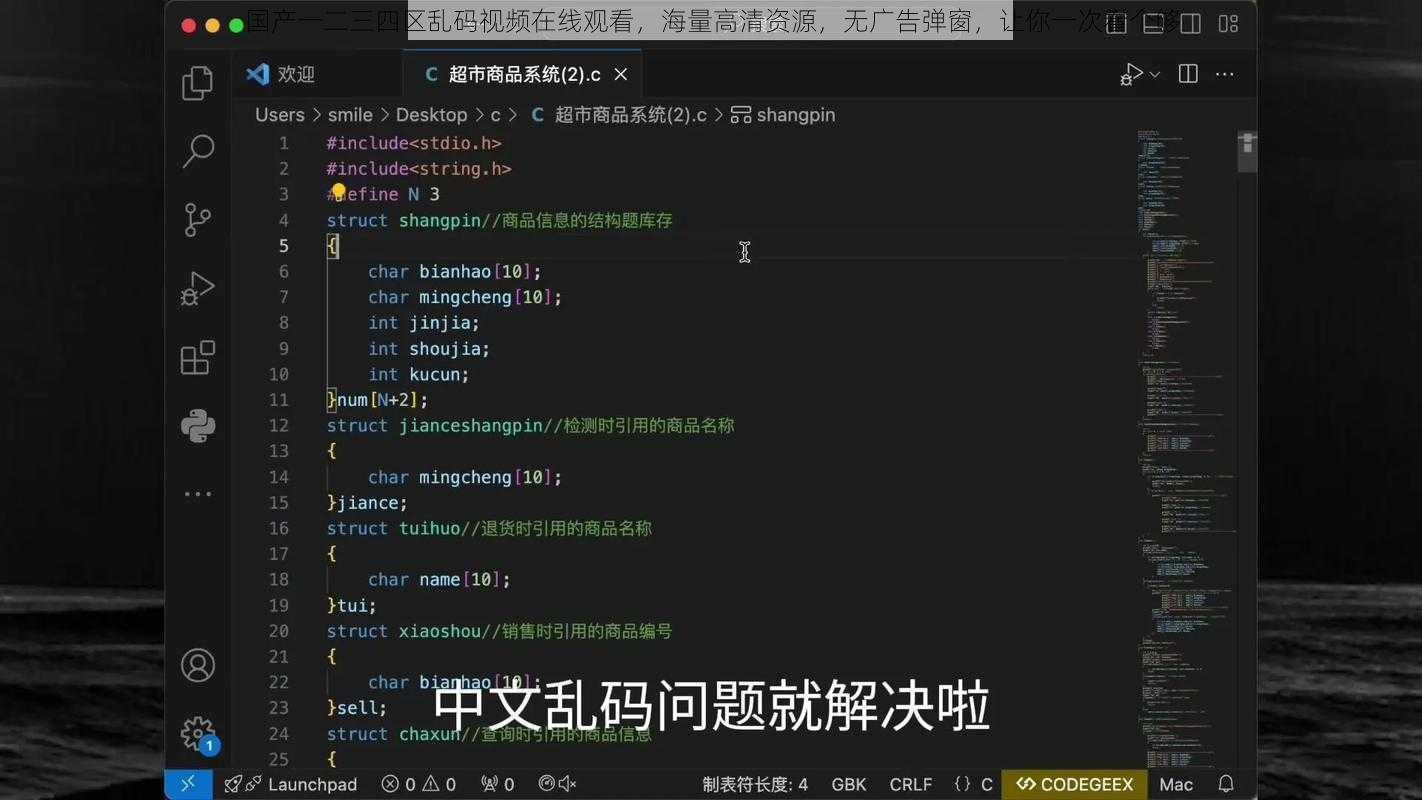
Task: Click line number 12 in the gutter
Action: [x=278, y=425]
